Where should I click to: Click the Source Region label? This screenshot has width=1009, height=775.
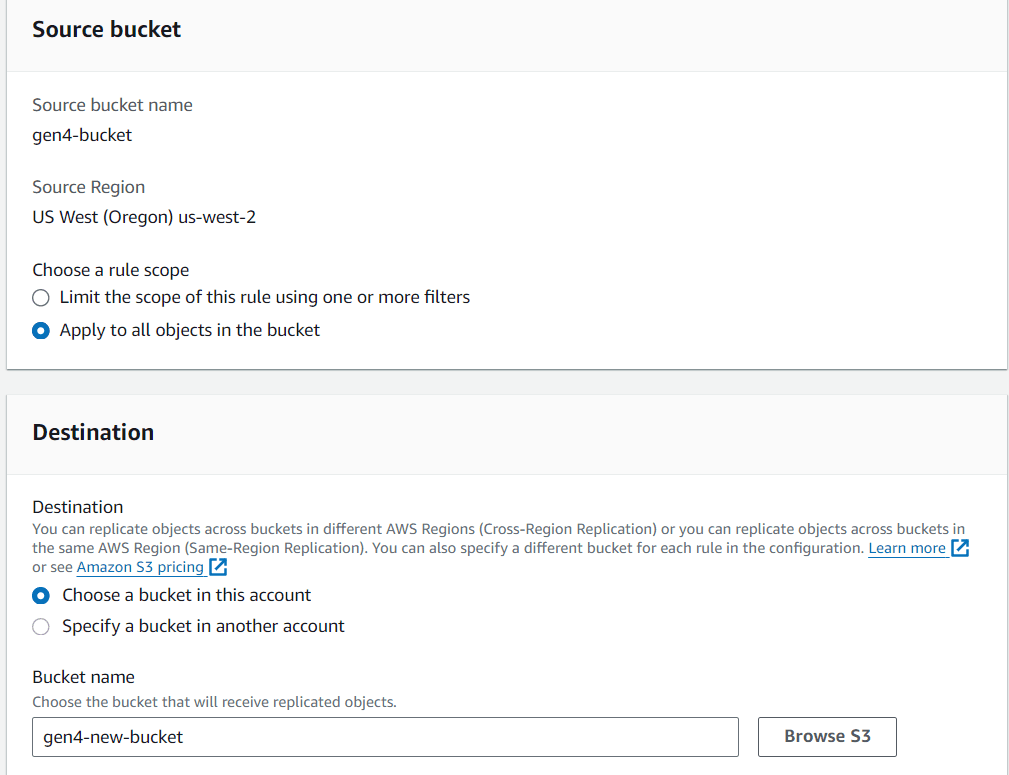click(x=89, y=187)
